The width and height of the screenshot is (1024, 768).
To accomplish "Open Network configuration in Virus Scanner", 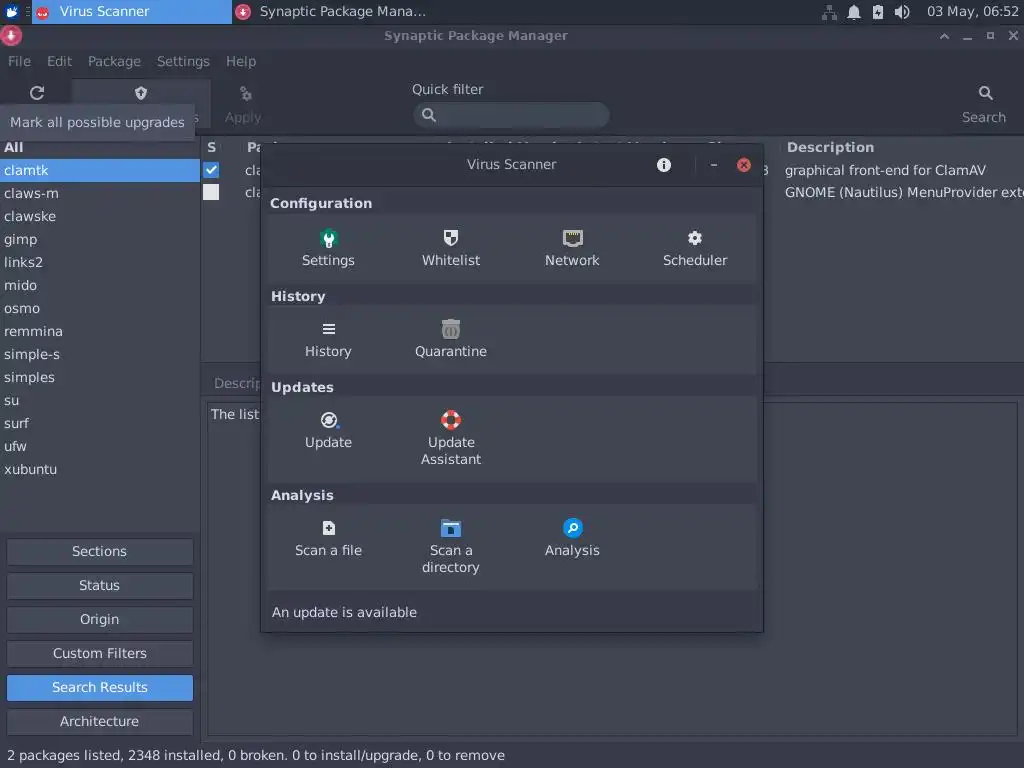I will tap(572, 248).
